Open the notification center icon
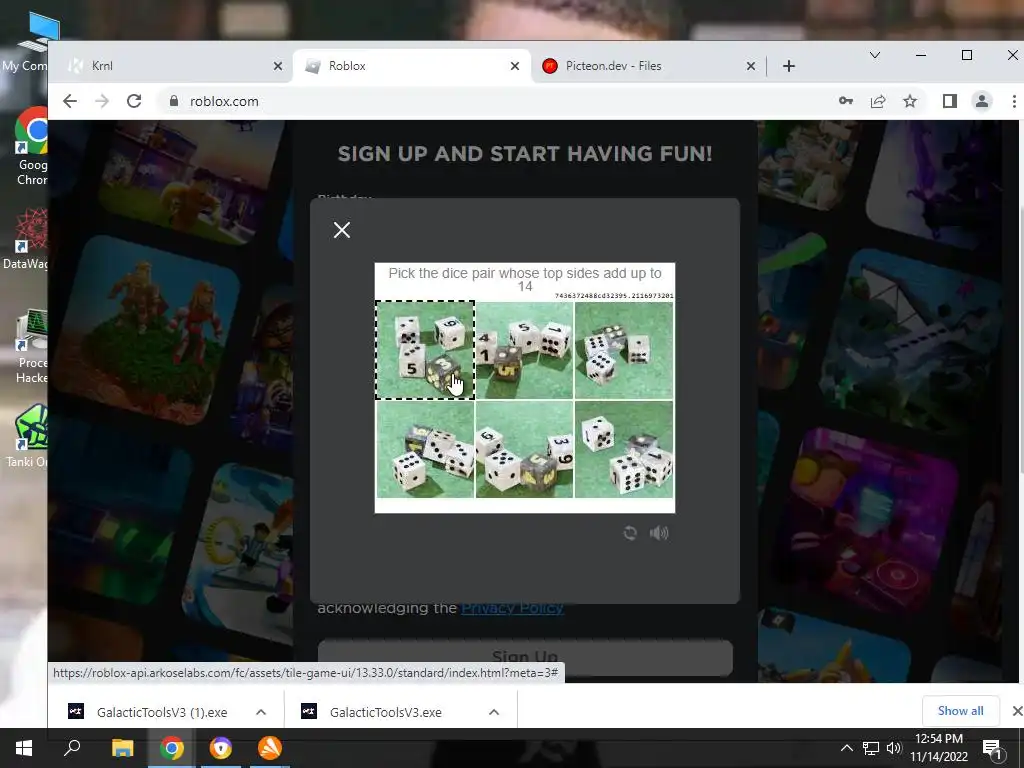The width and height of the screenshot is (1024, 768). click(992, 748)
